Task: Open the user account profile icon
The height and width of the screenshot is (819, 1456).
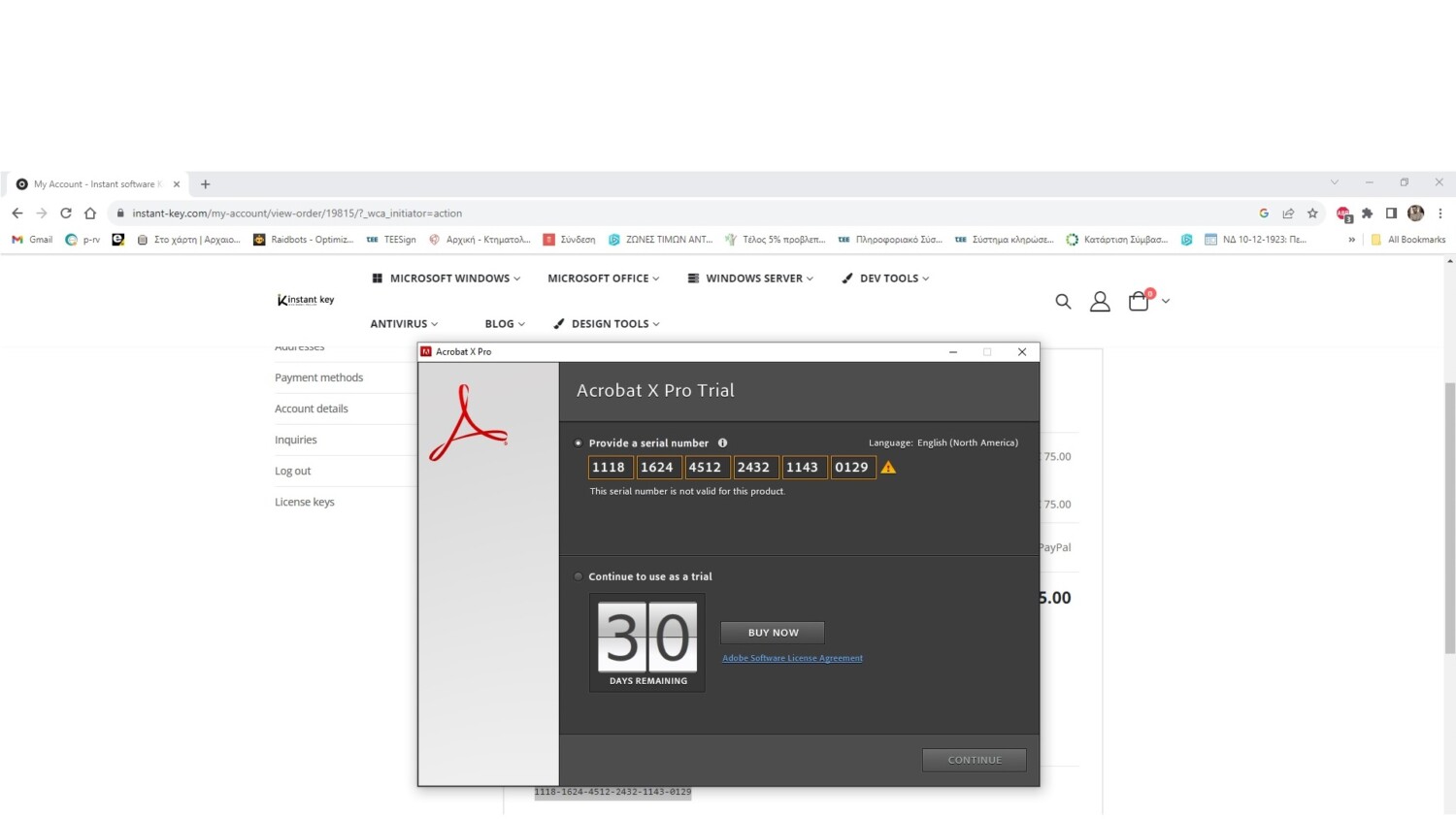Action: 1100,302
